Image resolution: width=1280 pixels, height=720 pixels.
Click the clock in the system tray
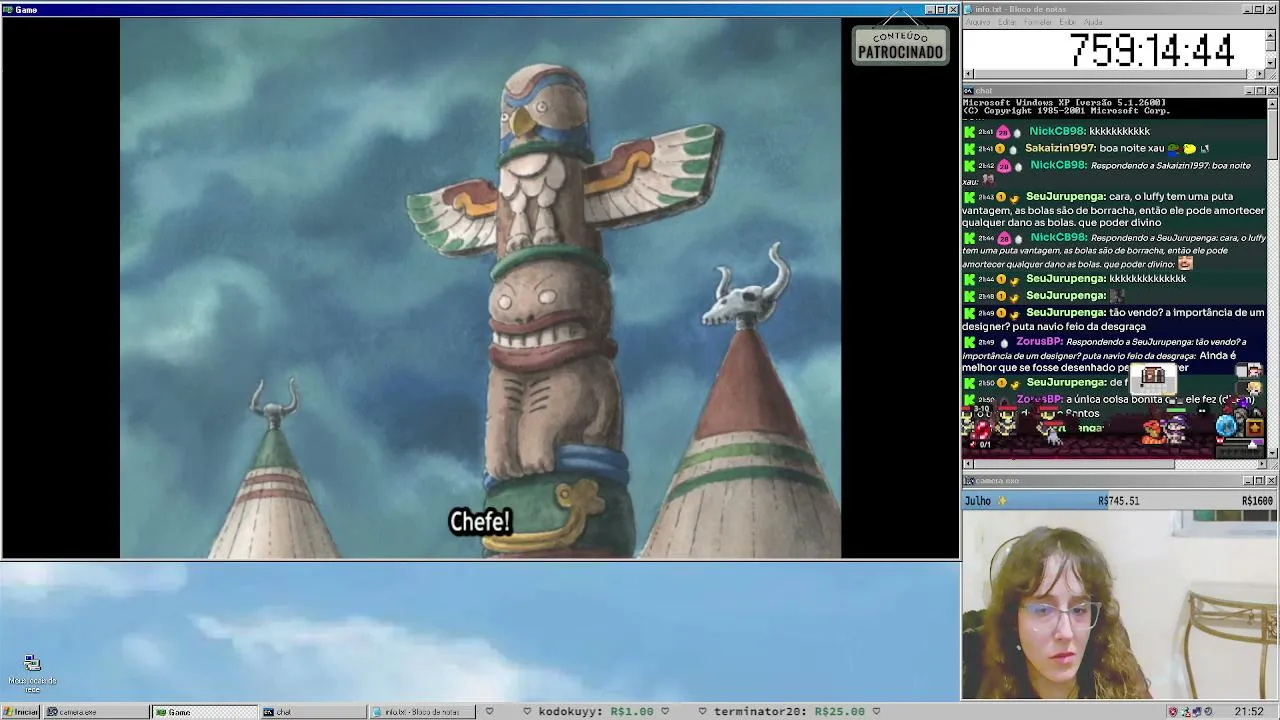[1249, 712]
